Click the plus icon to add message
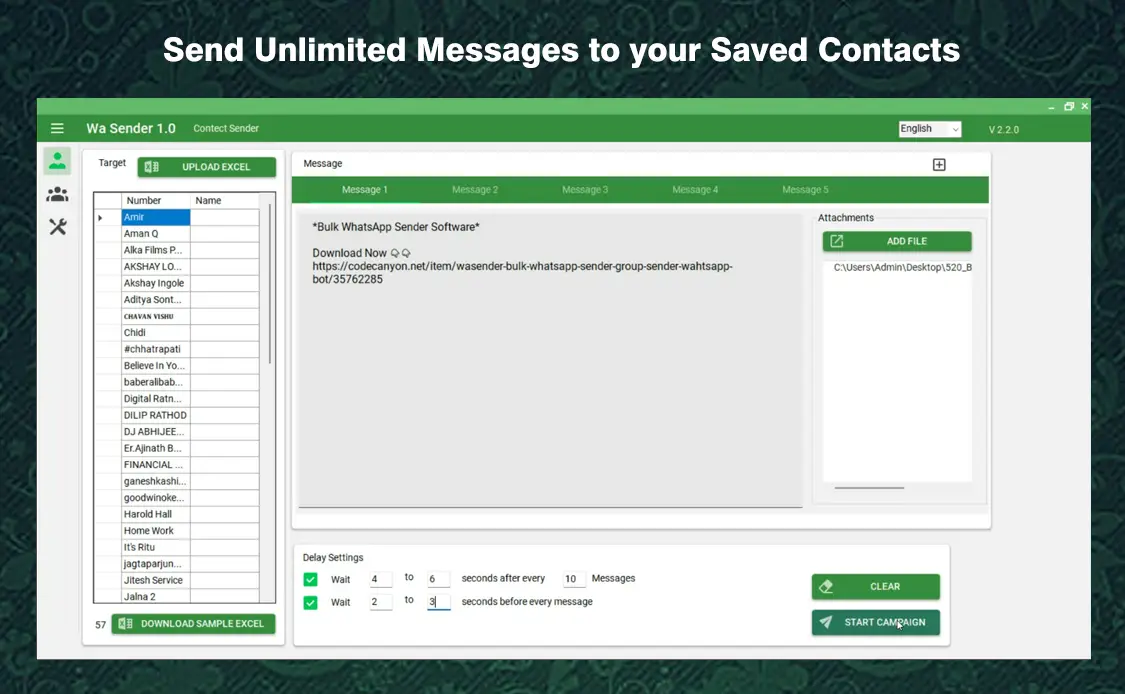Image resolution: width=1125 pixels, height=694 pixels. tap(939, 165)
